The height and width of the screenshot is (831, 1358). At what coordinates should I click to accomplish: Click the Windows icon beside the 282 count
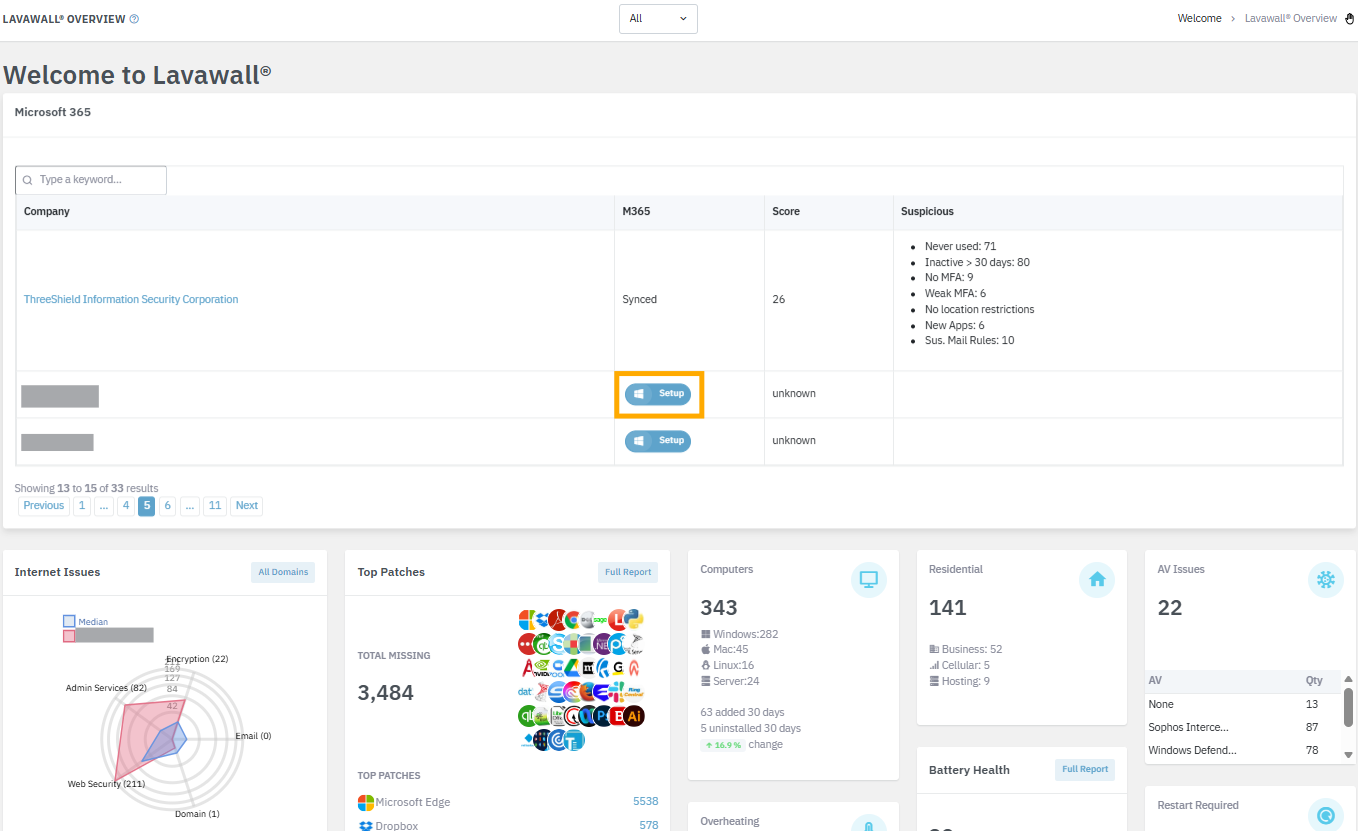[x=705, y=633]
